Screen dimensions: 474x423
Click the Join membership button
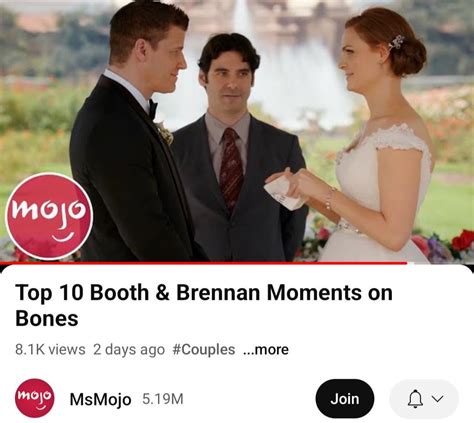[345, 399]
